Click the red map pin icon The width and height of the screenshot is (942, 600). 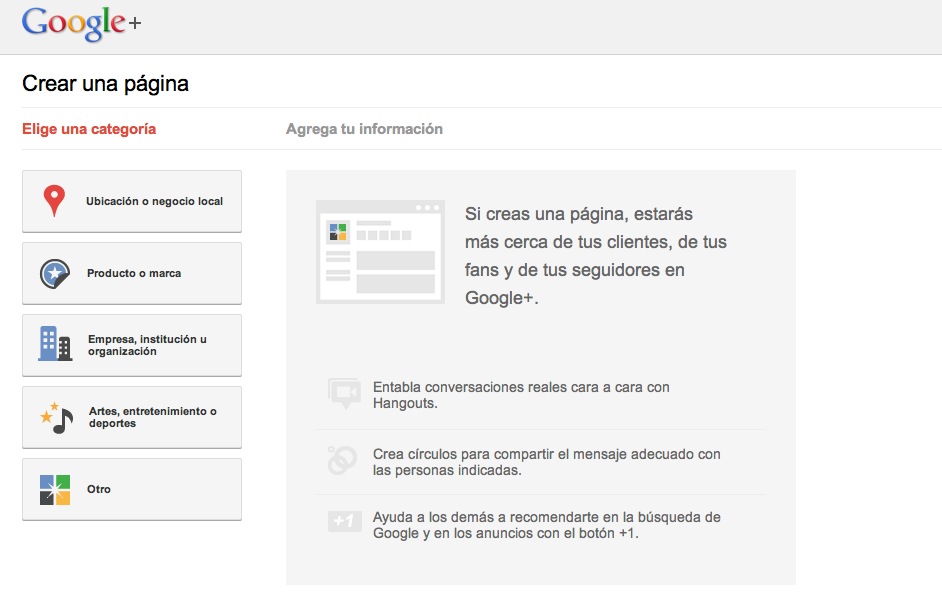coord(54,201)
